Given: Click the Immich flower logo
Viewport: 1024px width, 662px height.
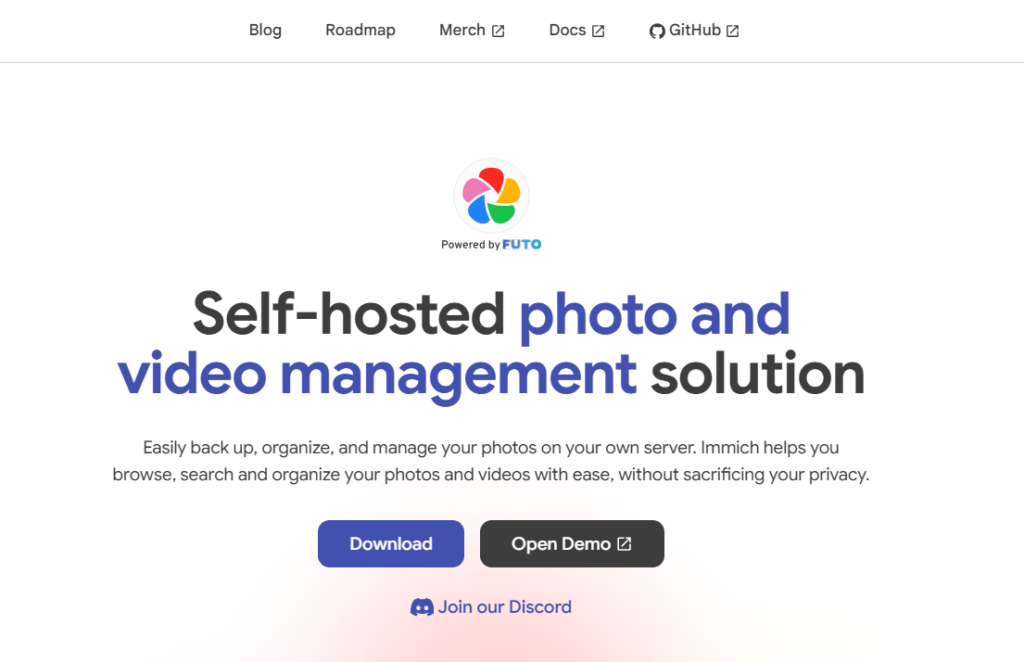Looking at the screenshot, I should [491, 196].
